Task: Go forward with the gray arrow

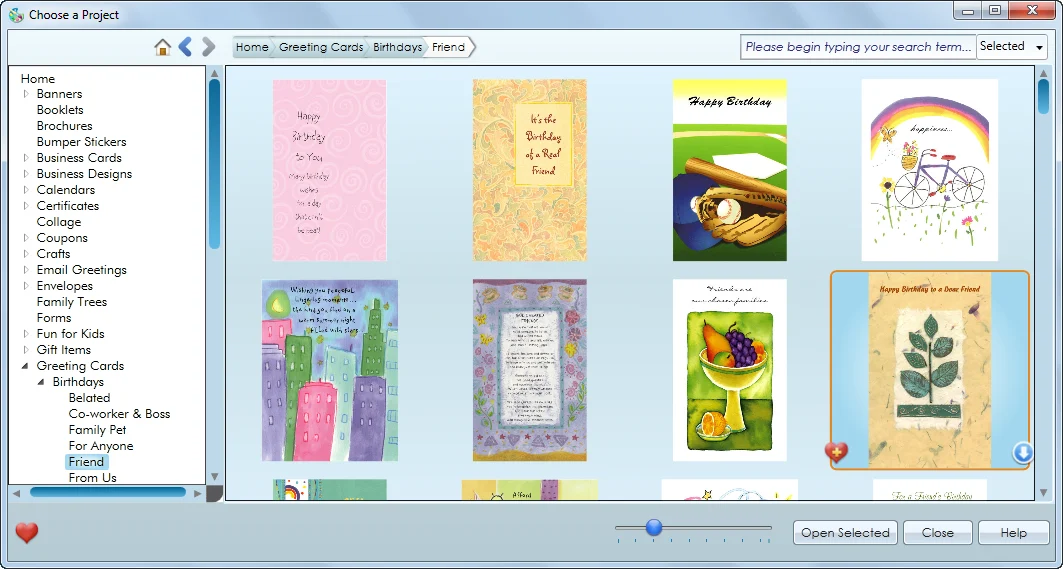Action: (x=208, y=47)
